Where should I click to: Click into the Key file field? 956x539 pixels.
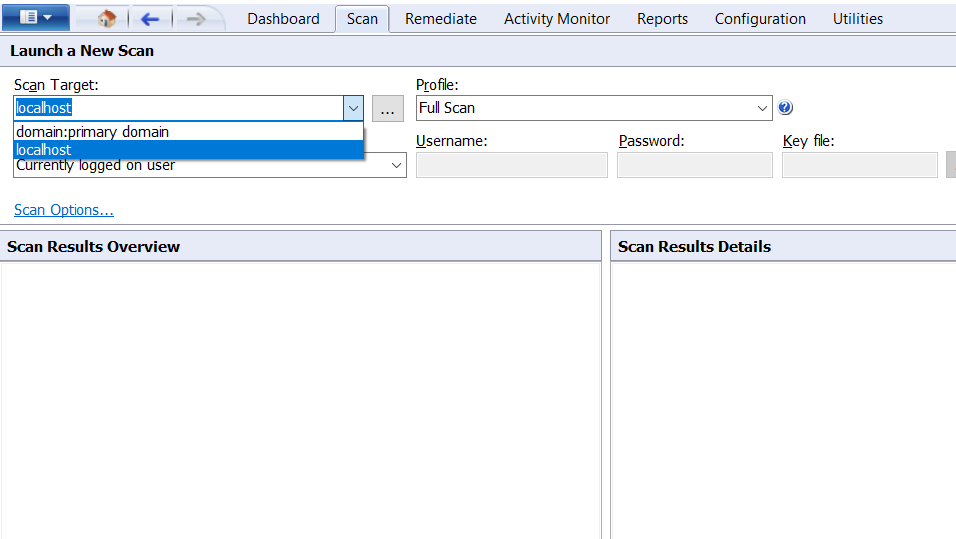click(860, 165)
